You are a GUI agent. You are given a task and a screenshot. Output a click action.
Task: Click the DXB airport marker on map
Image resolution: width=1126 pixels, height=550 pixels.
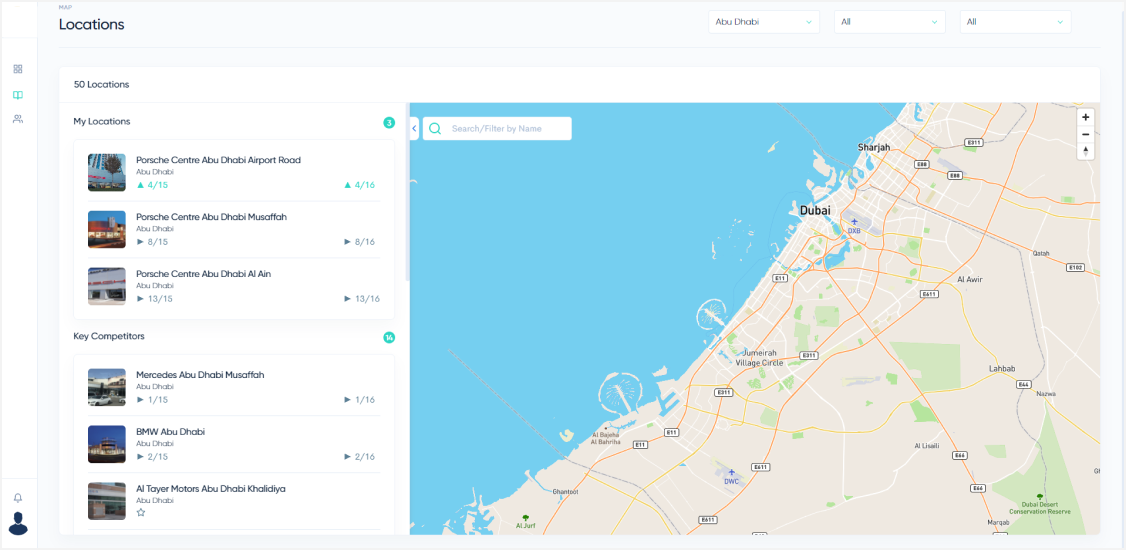854,225
